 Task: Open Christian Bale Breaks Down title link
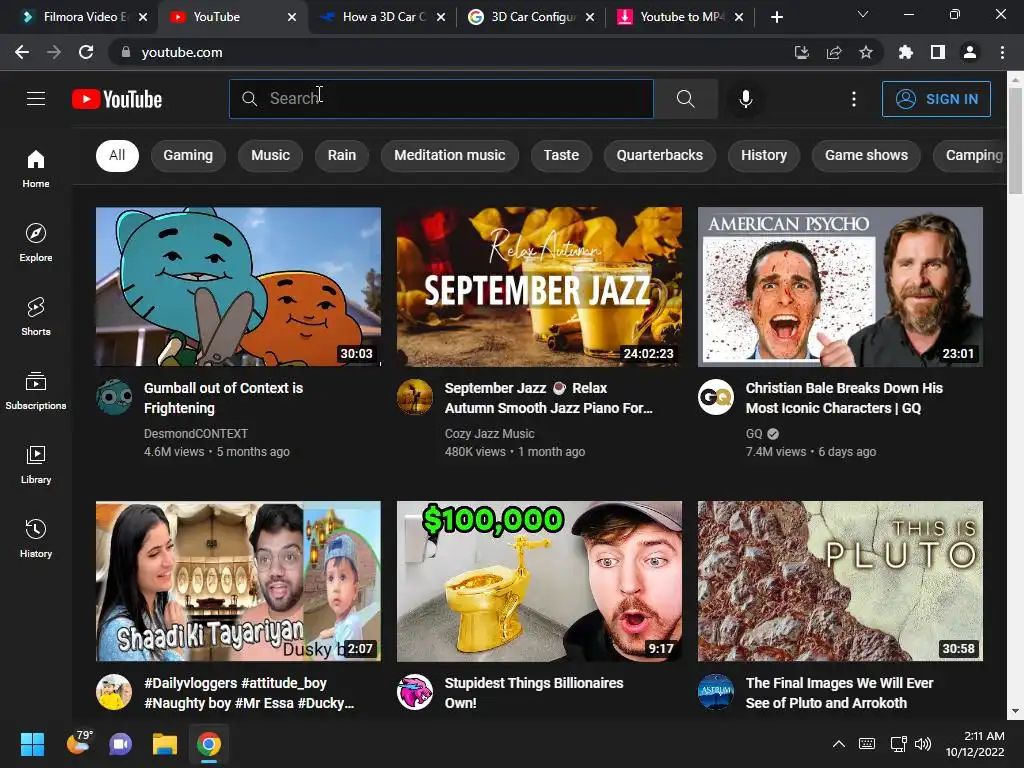pyautogui.click(x=844, y=398)
